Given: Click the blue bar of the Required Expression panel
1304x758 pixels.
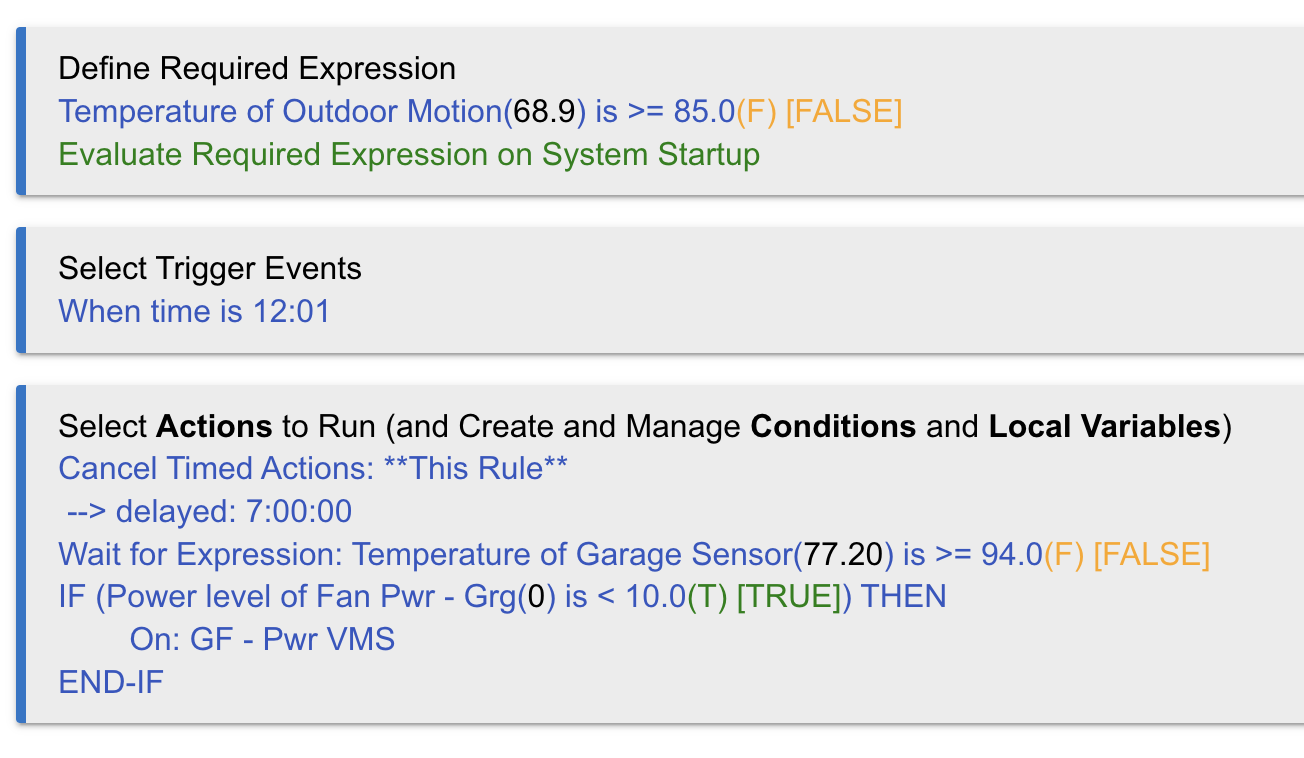Looking at the screenshot, I should (20, 112).
